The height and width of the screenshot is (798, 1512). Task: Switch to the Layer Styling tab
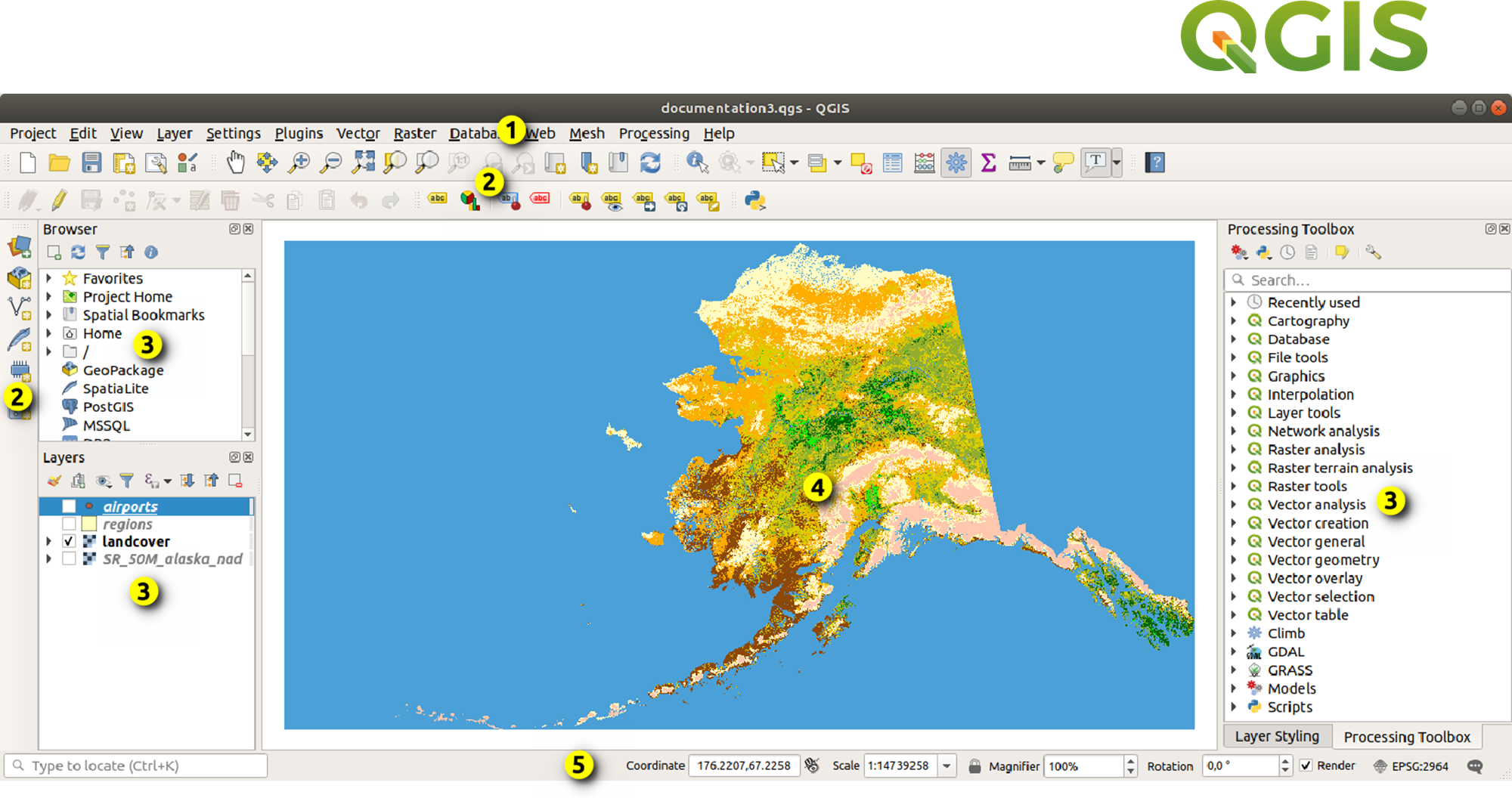[1276, 736]
